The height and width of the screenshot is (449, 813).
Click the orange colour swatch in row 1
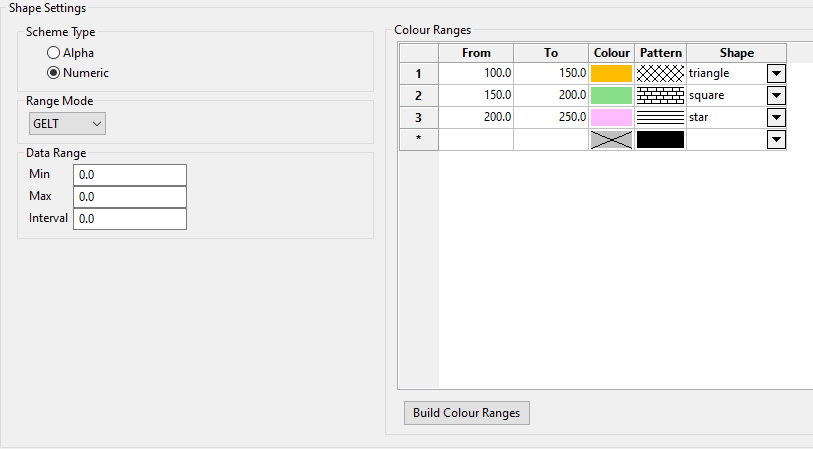tap(611, 73)
